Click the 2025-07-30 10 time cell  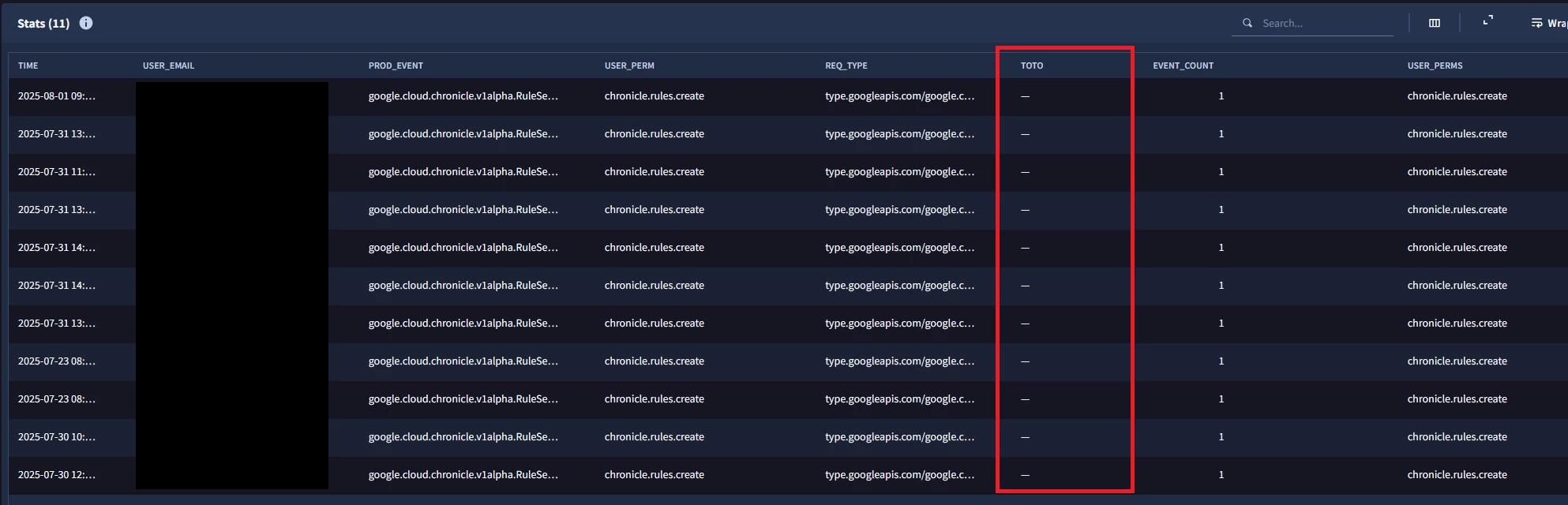[x=57, y=437]
